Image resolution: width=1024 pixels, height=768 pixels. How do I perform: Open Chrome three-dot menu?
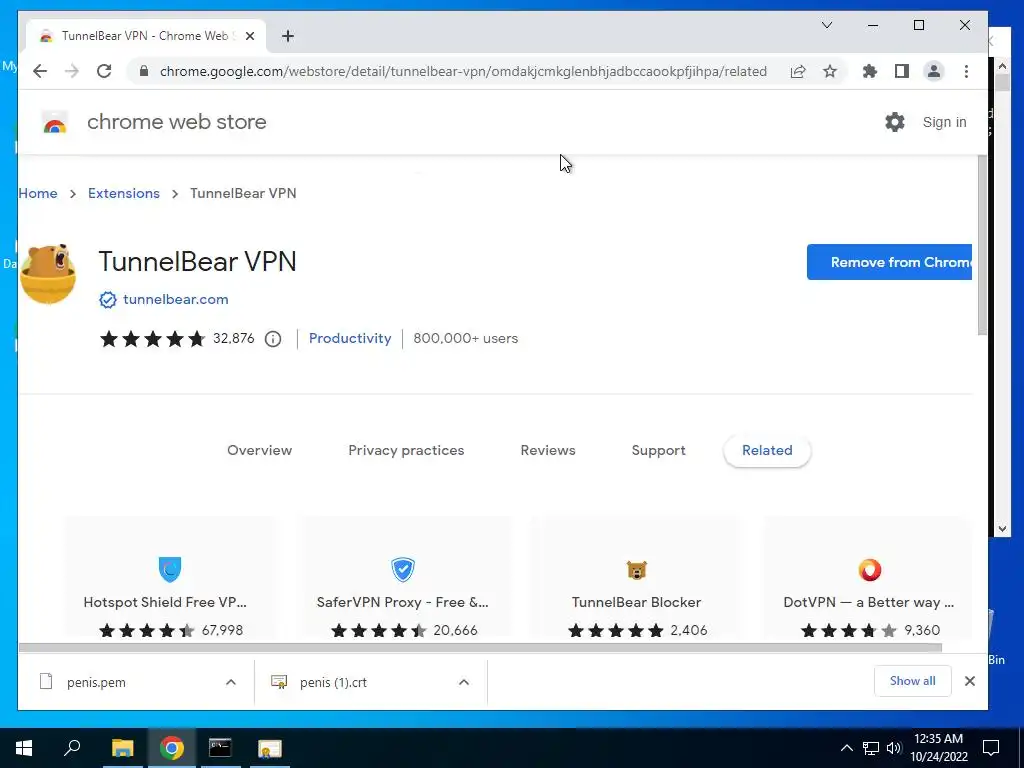pyautogui.click(x=967, y=71)
